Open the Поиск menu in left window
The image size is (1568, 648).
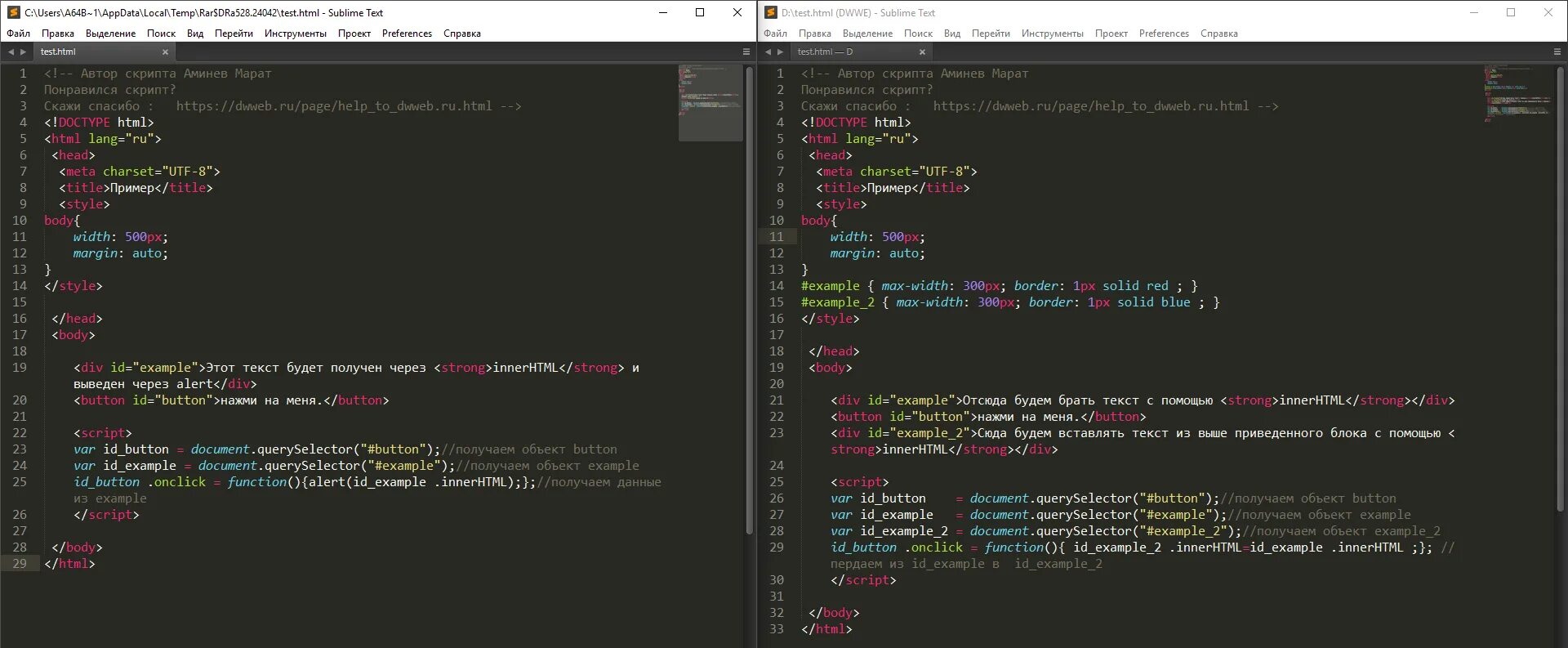tap(161, 34)
